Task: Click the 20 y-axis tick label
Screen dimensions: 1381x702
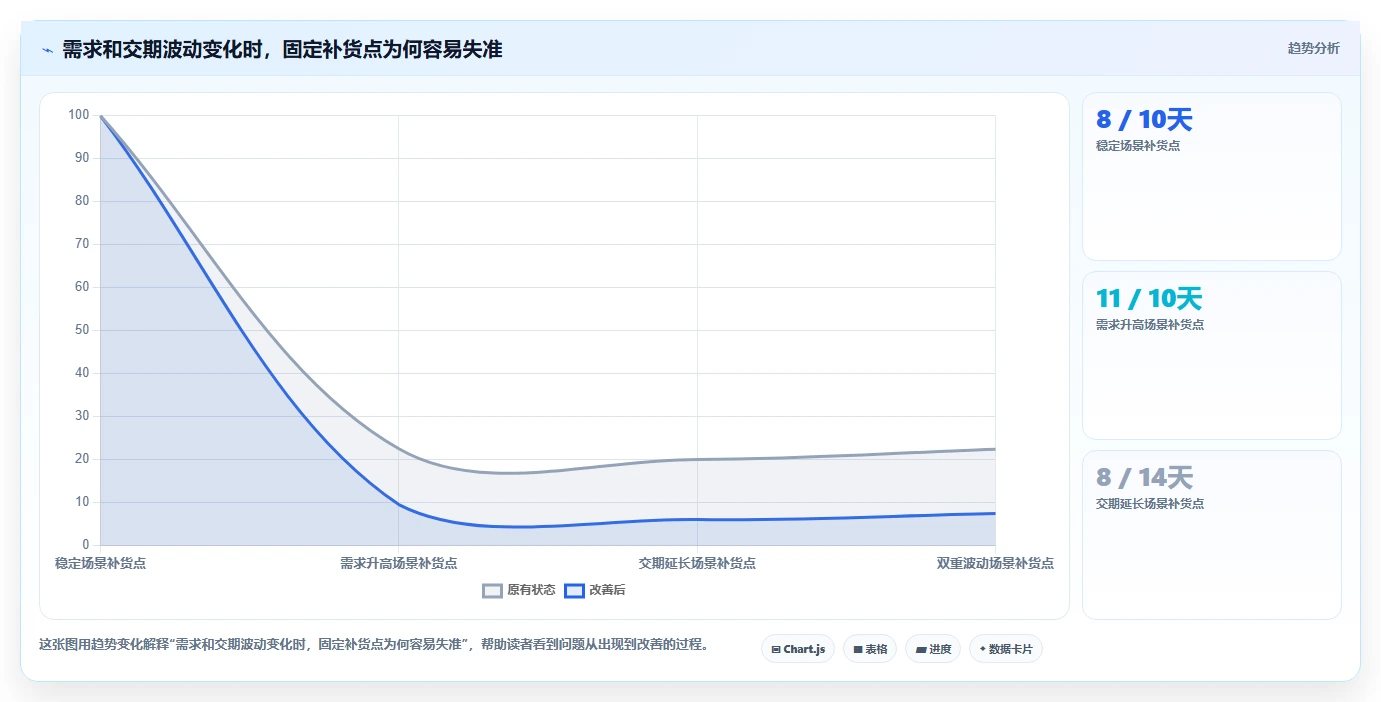Action: [82, 459]
